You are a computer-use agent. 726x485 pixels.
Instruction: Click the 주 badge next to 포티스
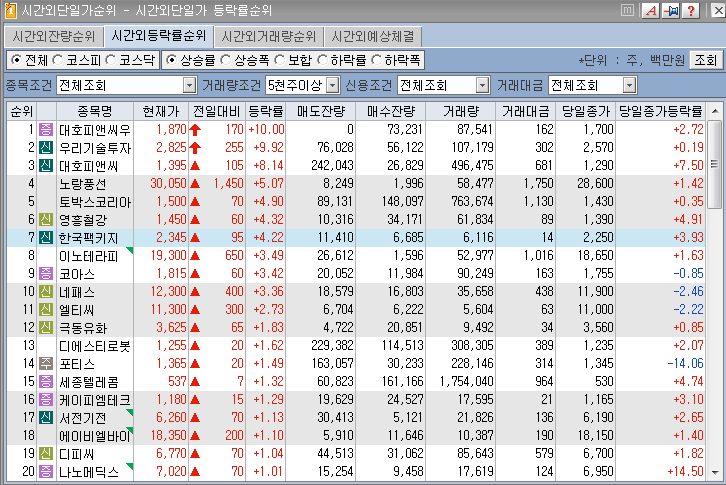click(x=46, y=364)
